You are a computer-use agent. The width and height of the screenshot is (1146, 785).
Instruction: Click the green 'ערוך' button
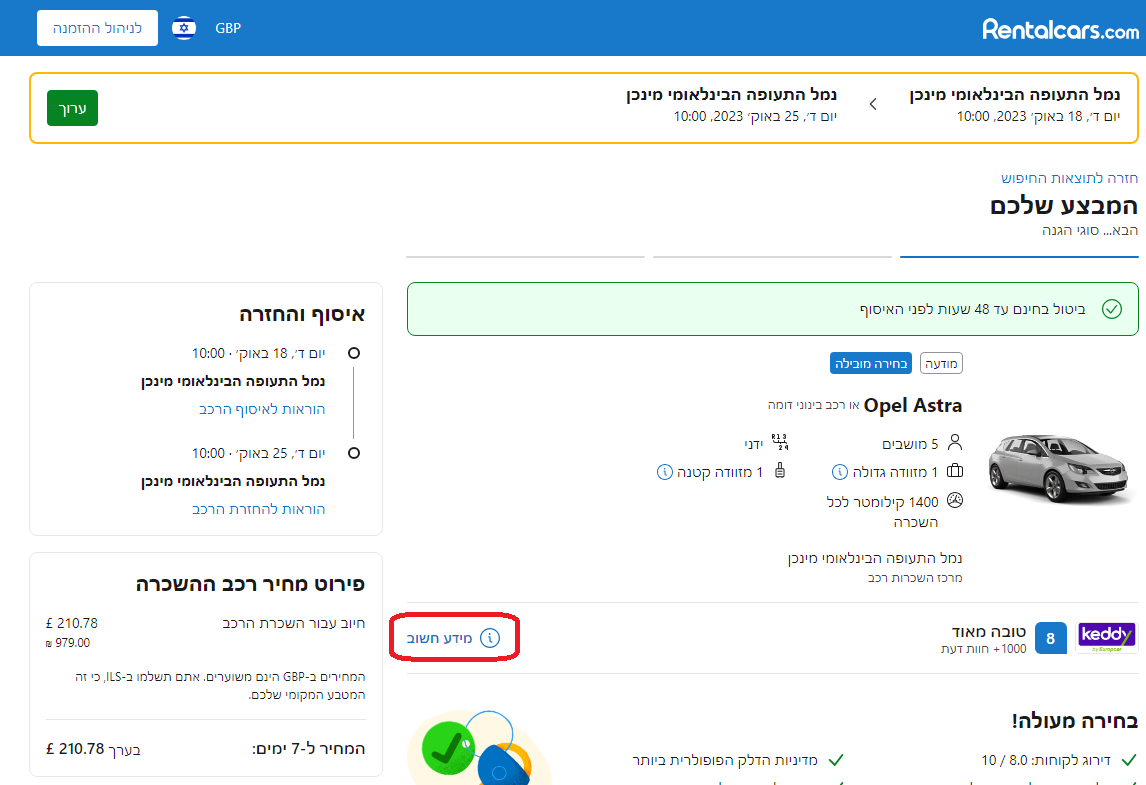pos(72,108)
